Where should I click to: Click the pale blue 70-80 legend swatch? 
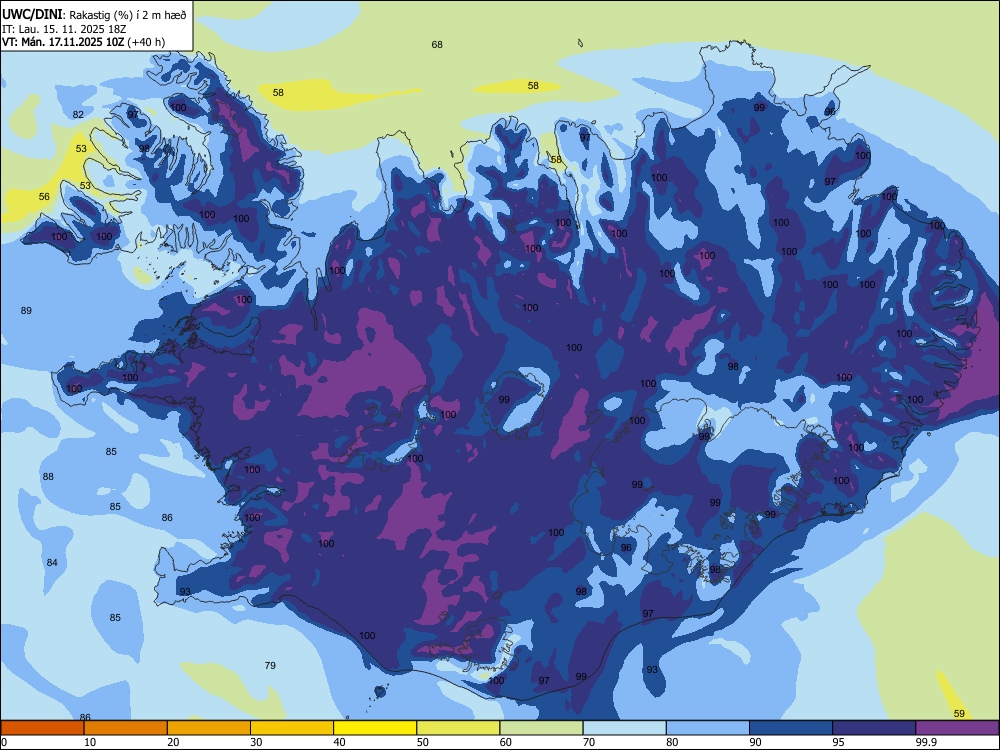pyautogui.click(x=624, y=728)
